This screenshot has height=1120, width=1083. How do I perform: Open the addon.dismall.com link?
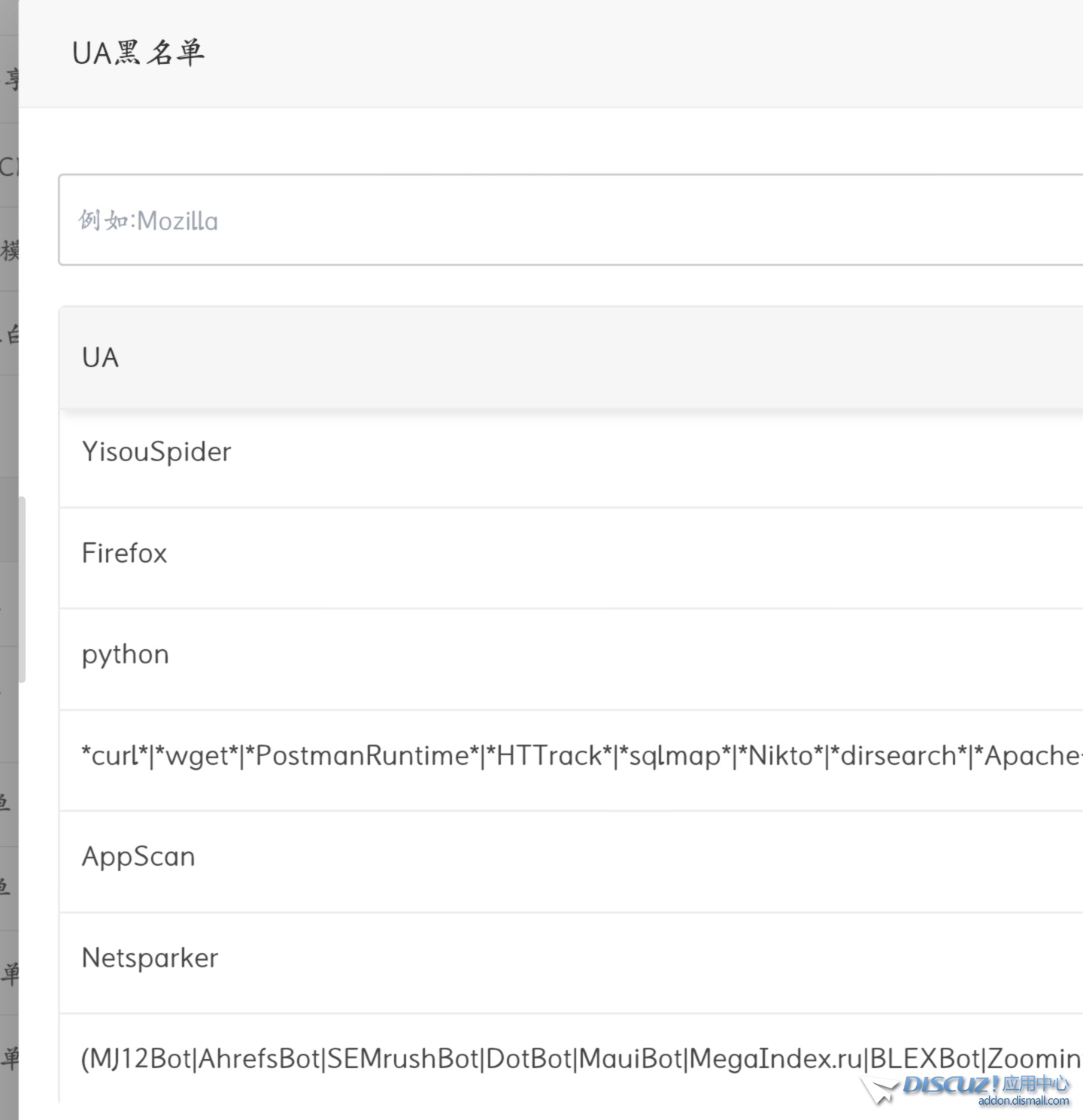click(1023, 1101)
